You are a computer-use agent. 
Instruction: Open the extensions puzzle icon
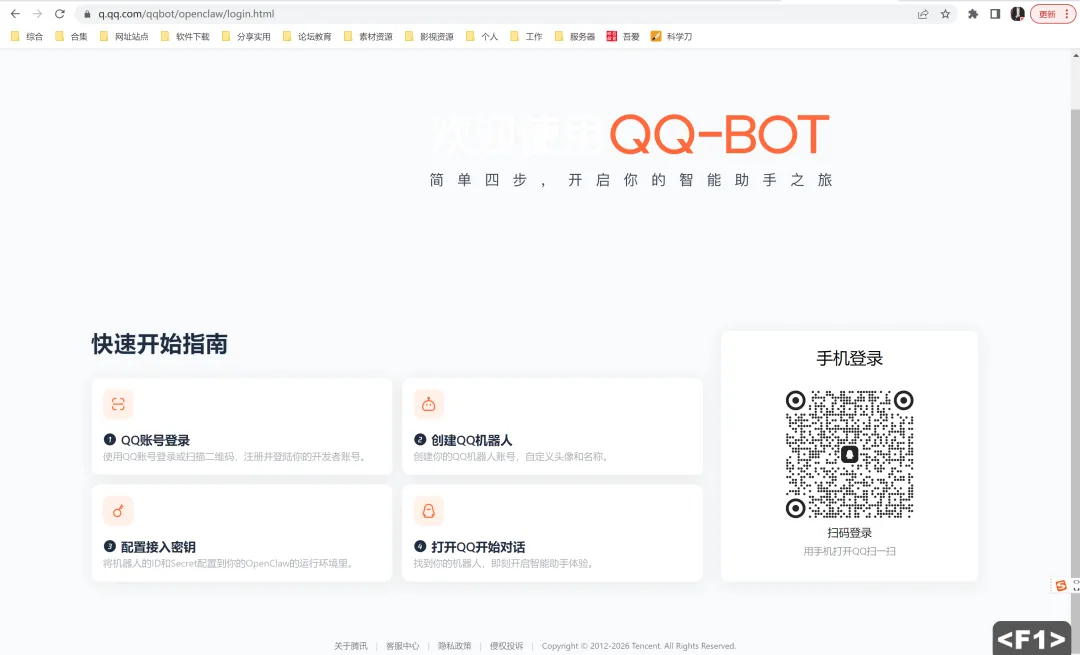coord(973,14)
